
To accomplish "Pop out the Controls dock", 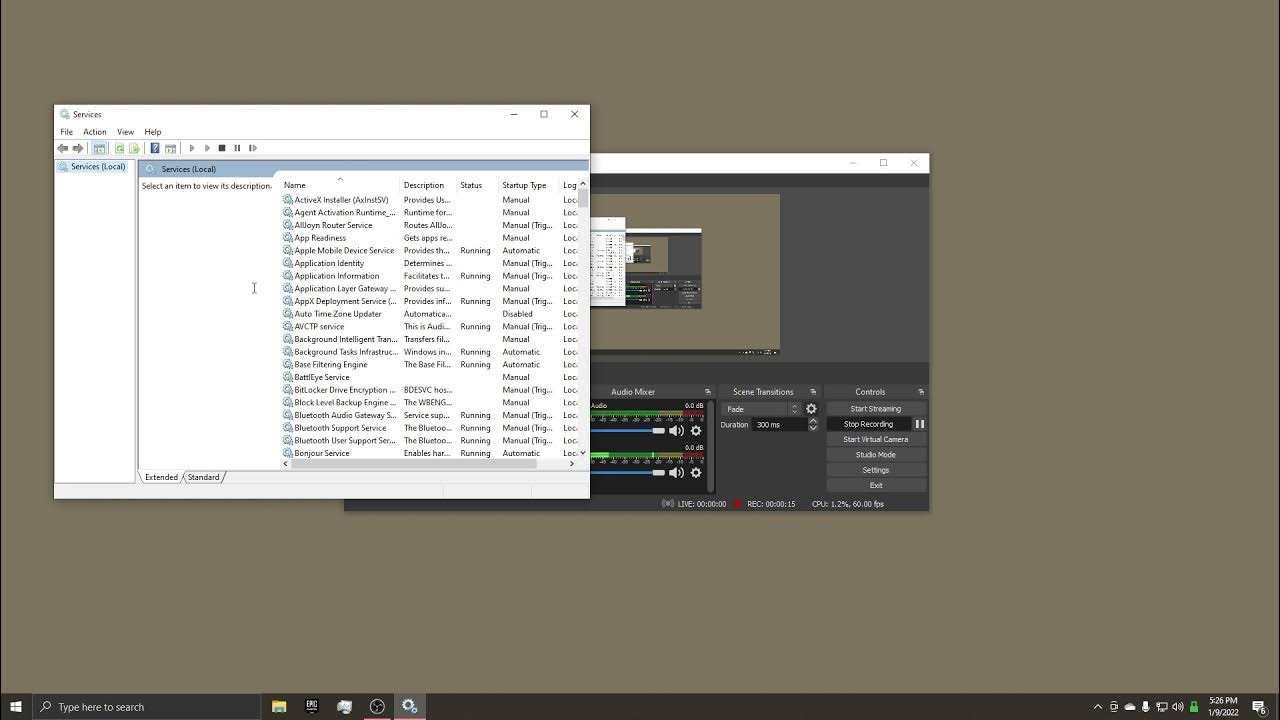I will (x=921, y=392).
